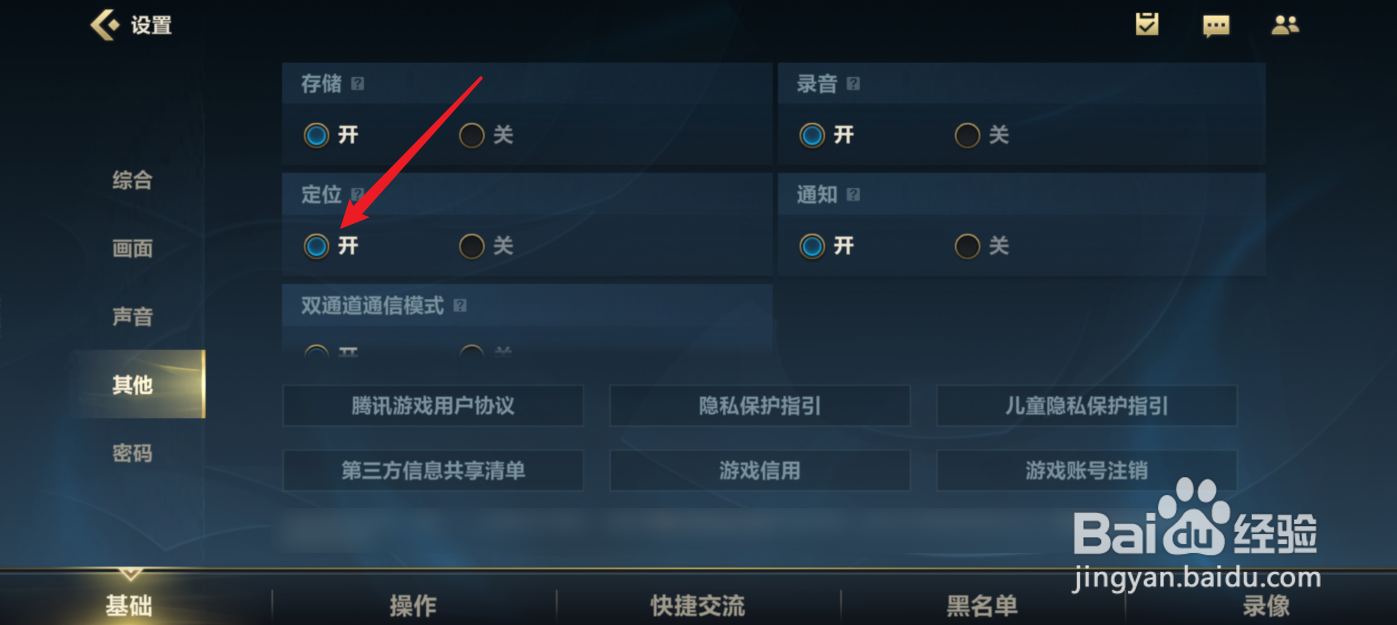The width and height of the screenshot is (1397, 625).
Task: Select the 操作 bottom tab
Action: [413, 605]
